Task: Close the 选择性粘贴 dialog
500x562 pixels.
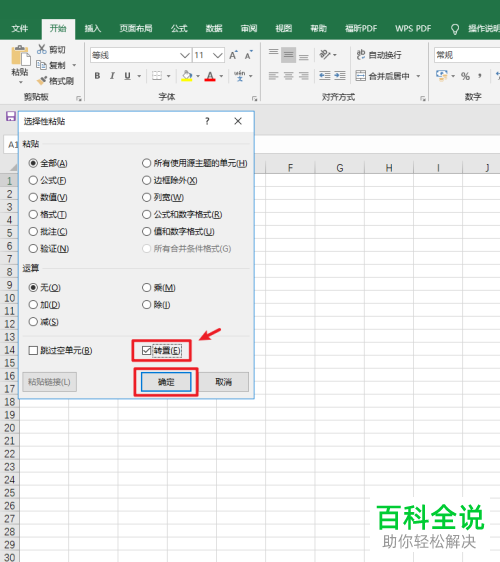Action: [238, 121]
